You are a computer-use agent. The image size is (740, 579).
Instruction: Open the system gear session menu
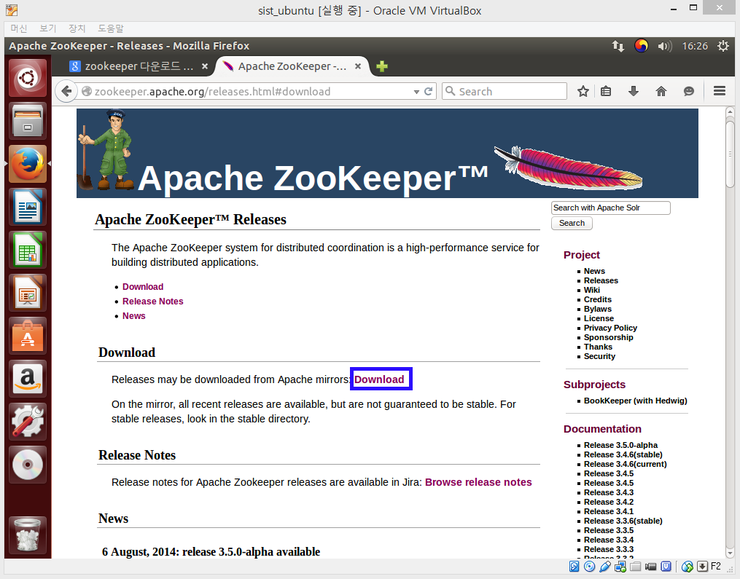(x=722, y=46)
